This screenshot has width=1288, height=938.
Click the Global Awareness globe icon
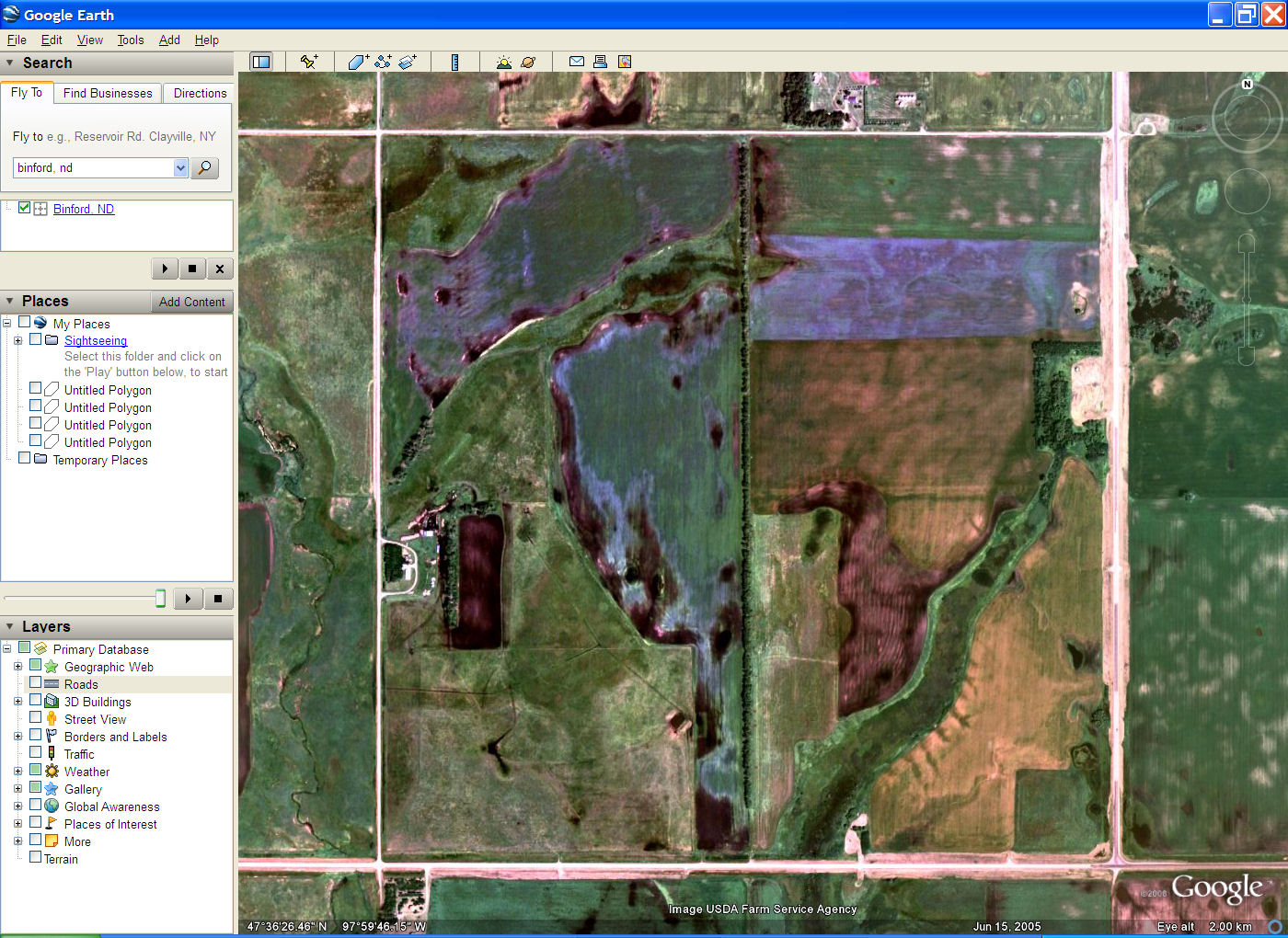(52, 806)
